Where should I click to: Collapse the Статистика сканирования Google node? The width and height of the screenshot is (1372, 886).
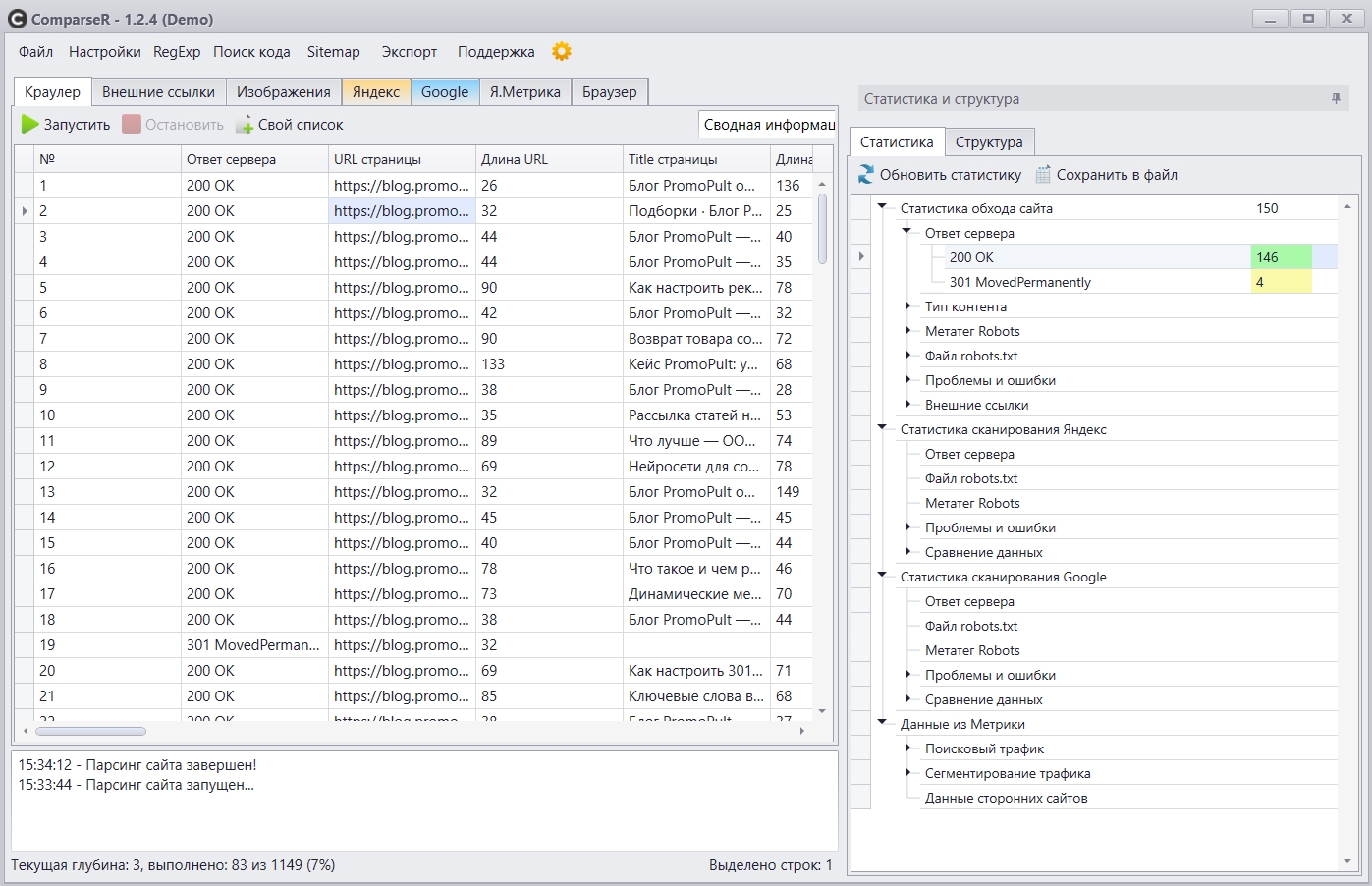tap(882, 576)
